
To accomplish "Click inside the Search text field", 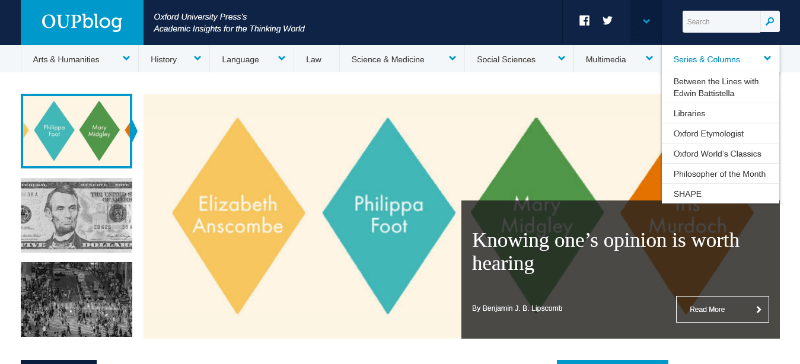I will click(721, 21).
